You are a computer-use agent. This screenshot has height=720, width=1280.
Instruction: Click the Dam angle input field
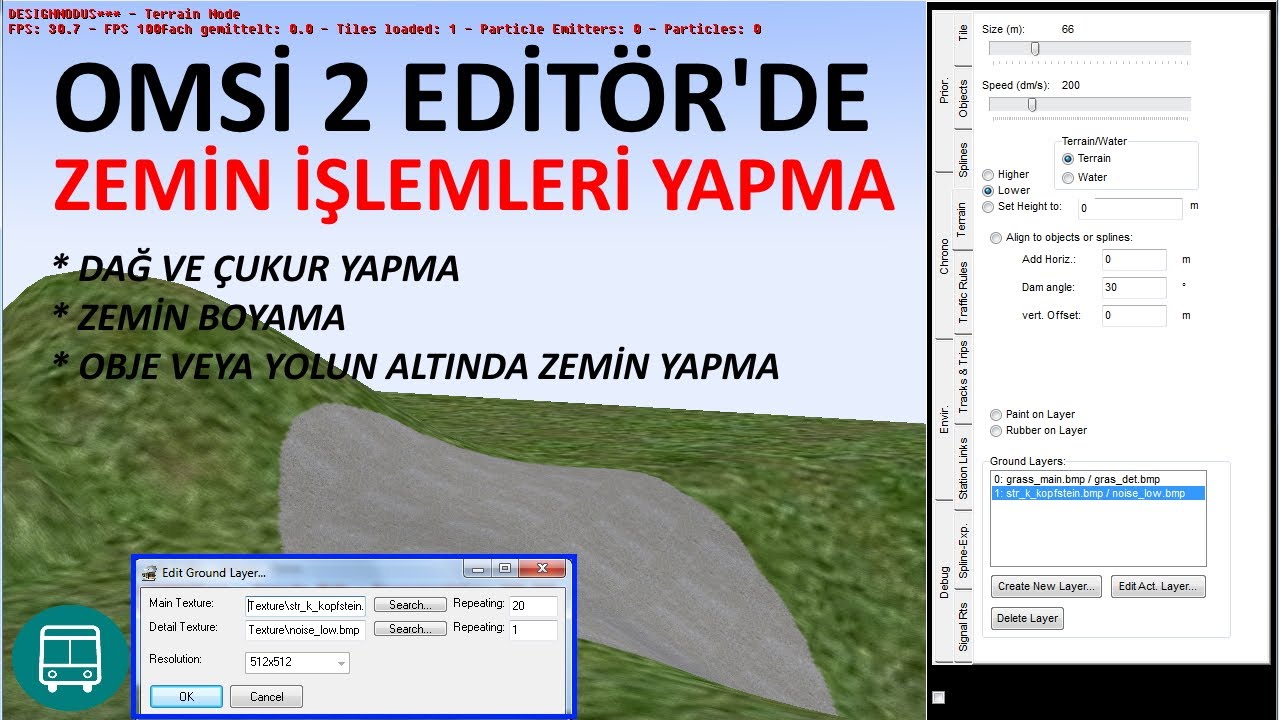(1134, 288)
